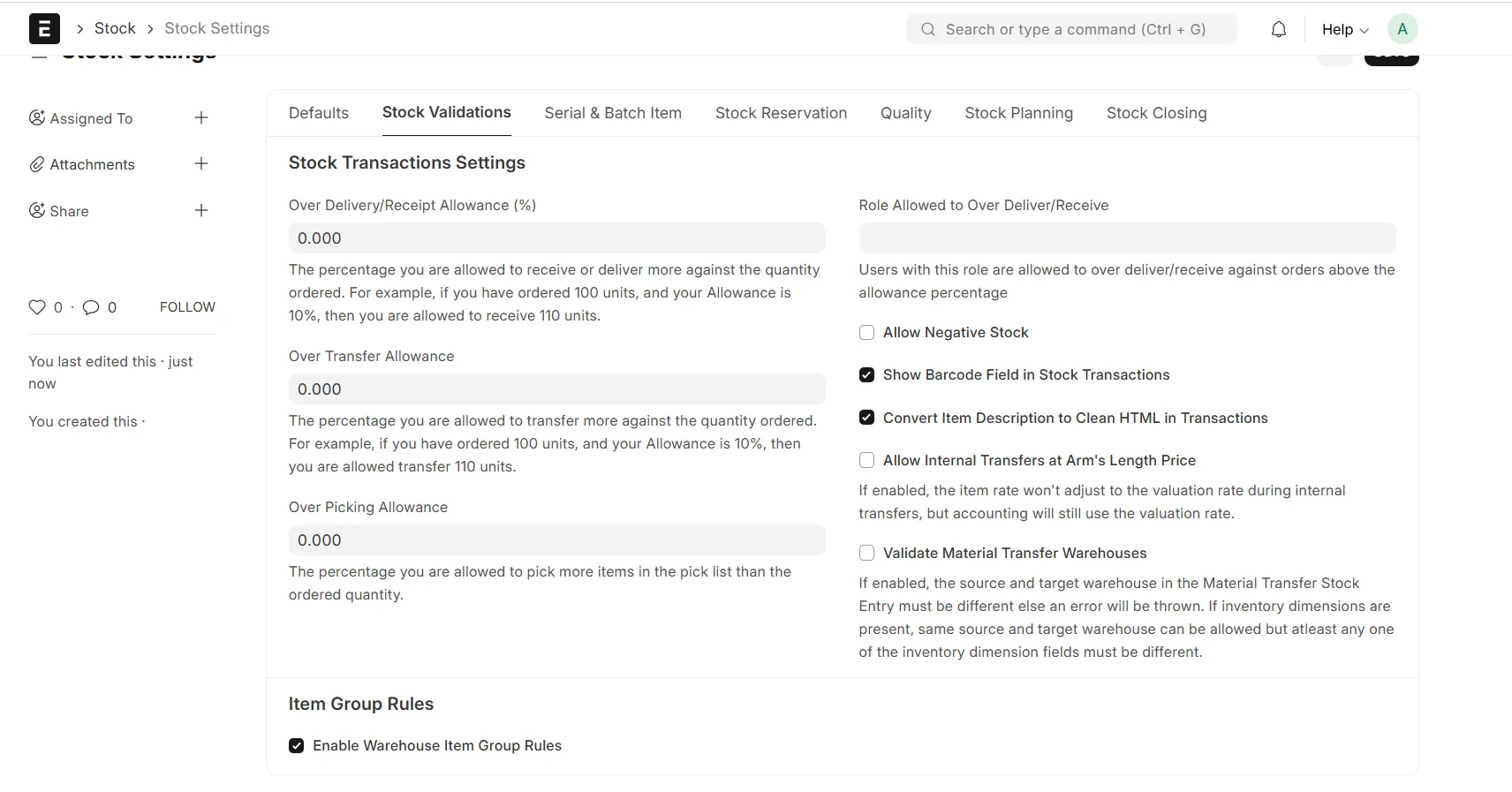Click the user avatar icon

click(1402, 29)
